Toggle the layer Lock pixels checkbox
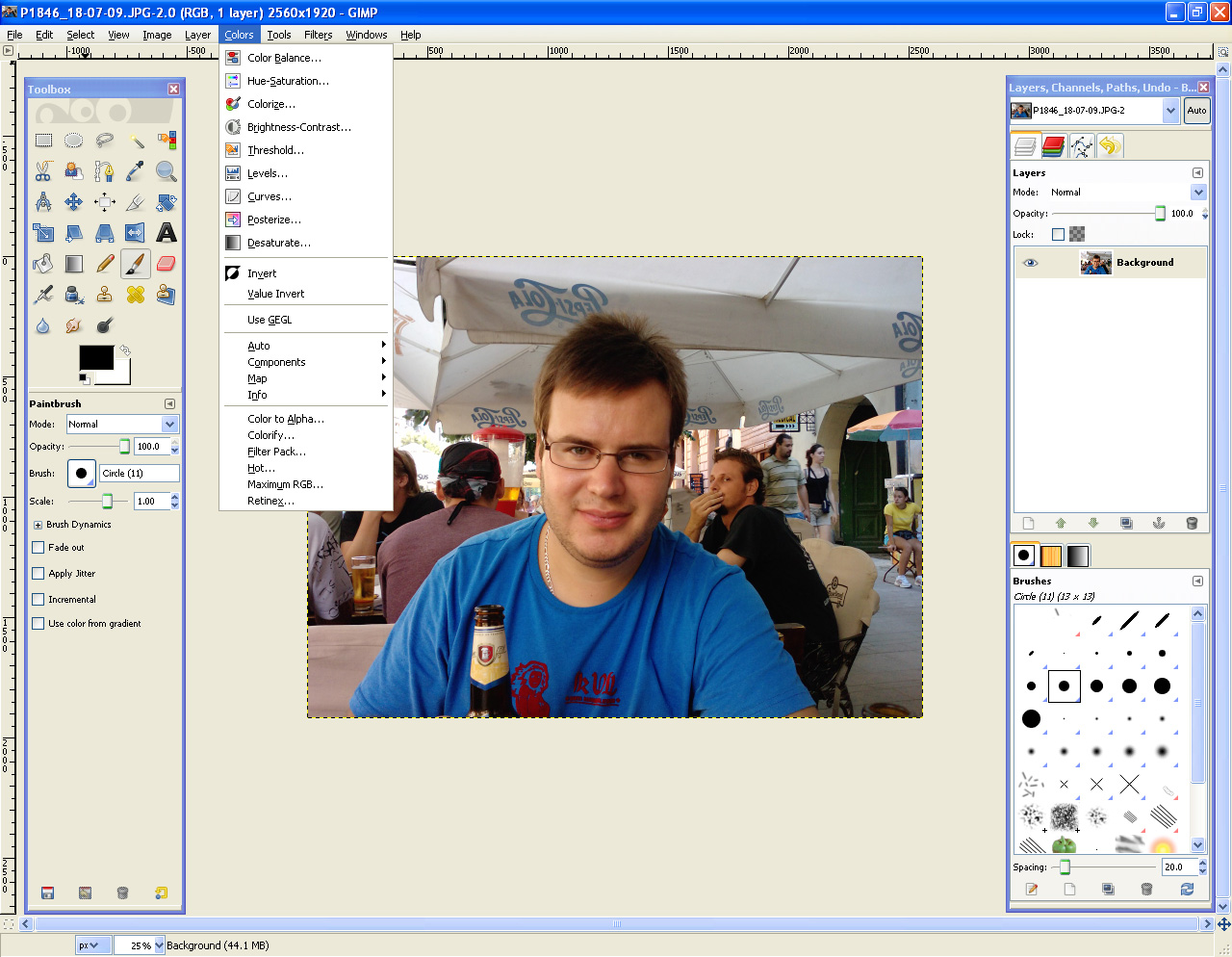This screenshot has width=1232, height=957. (1059, 234)
